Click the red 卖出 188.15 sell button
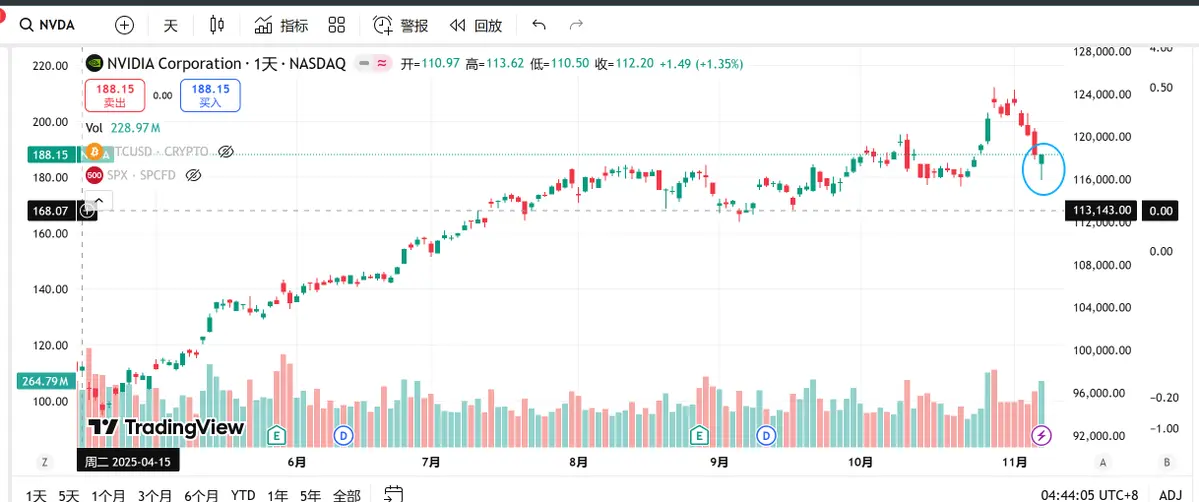This screenshot has height=502, width=1199. (115, 96)
